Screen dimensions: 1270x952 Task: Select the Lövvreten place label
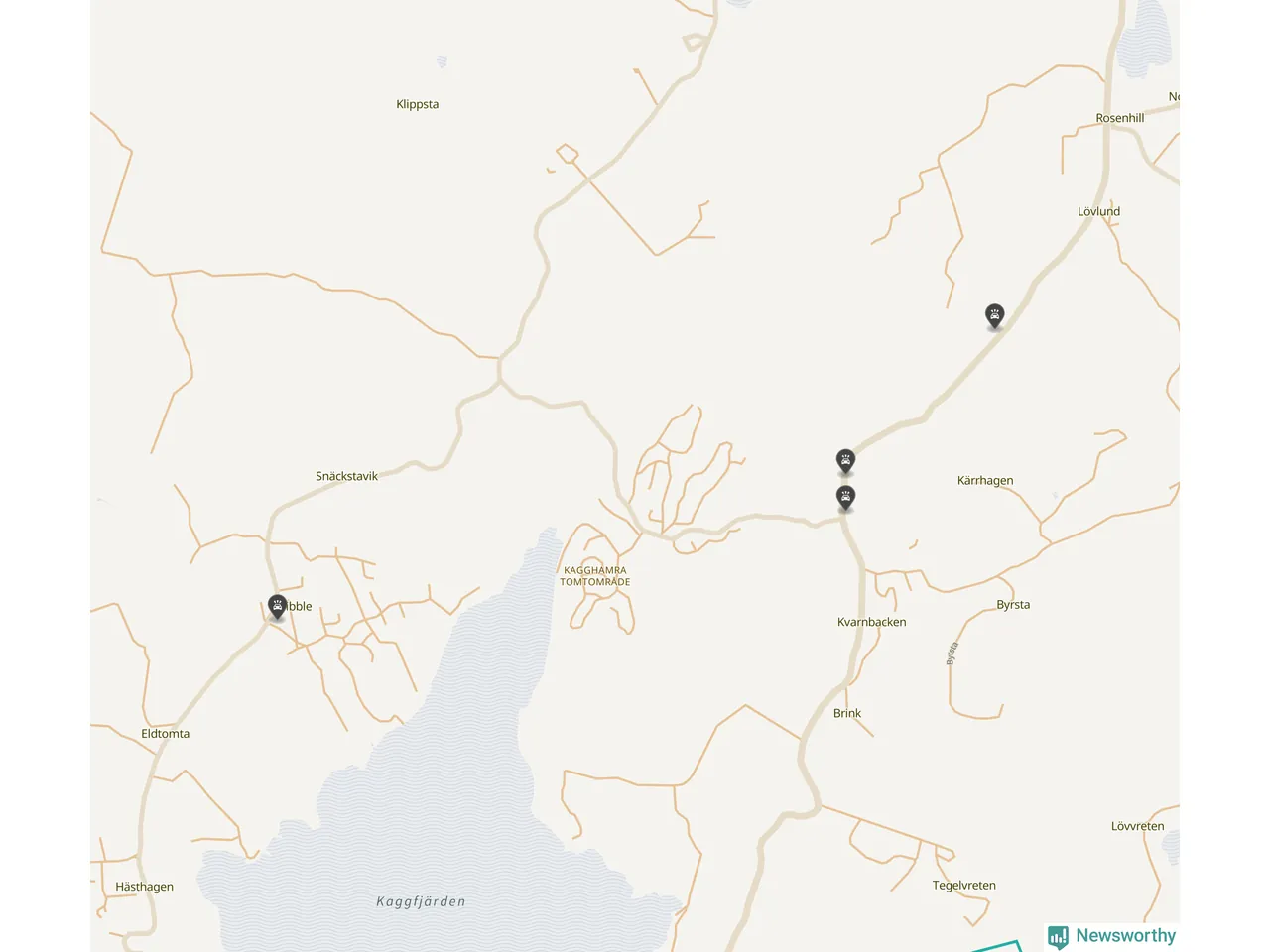point(1137,826)
